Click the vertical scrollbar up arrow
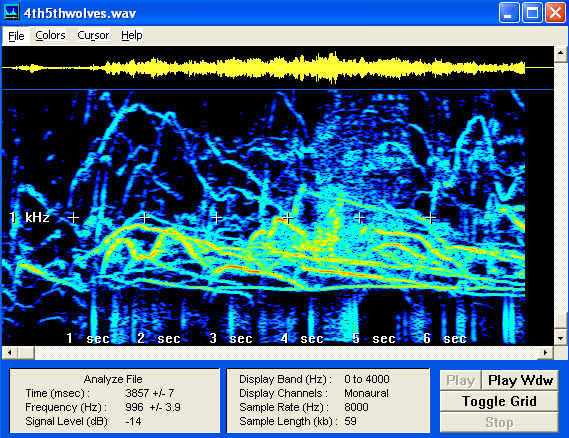Image resolution: width=569 pixels, height=438 pixels. [561, 54]
